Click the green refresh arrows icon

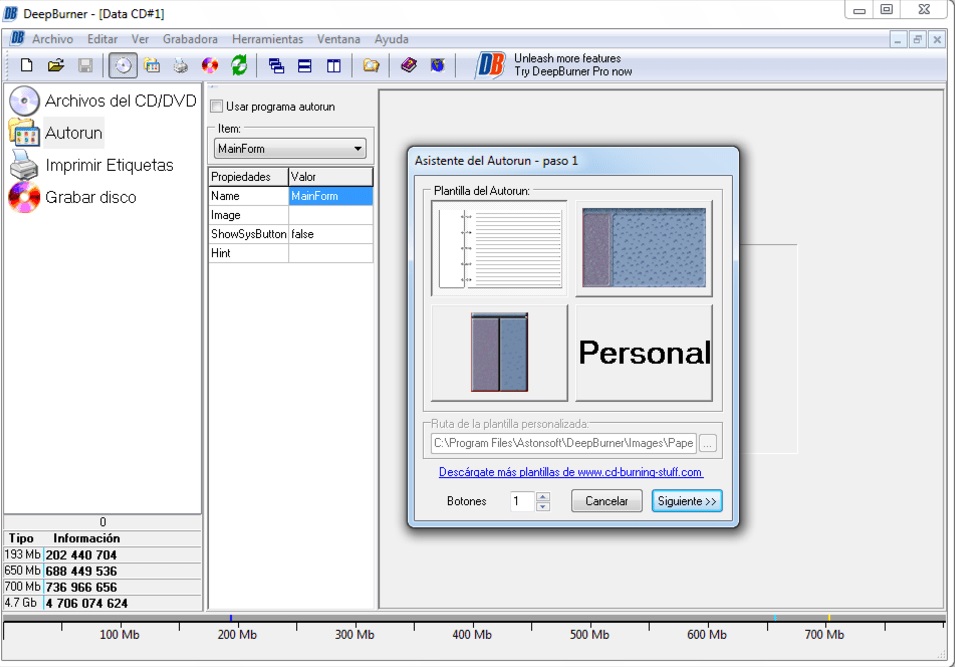point(239,65)
